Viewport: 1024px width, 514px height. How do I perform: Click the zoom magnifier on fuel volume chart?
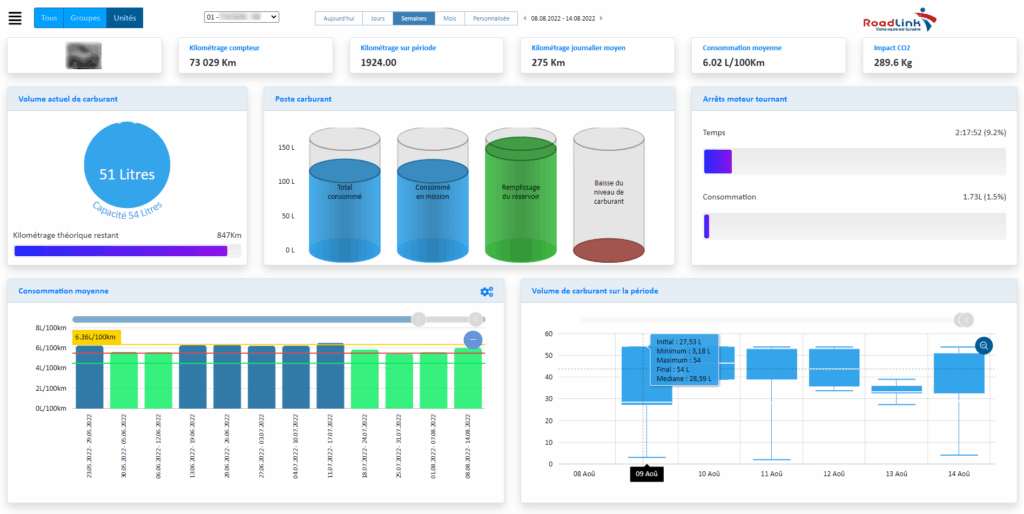(x=983, y=345)
